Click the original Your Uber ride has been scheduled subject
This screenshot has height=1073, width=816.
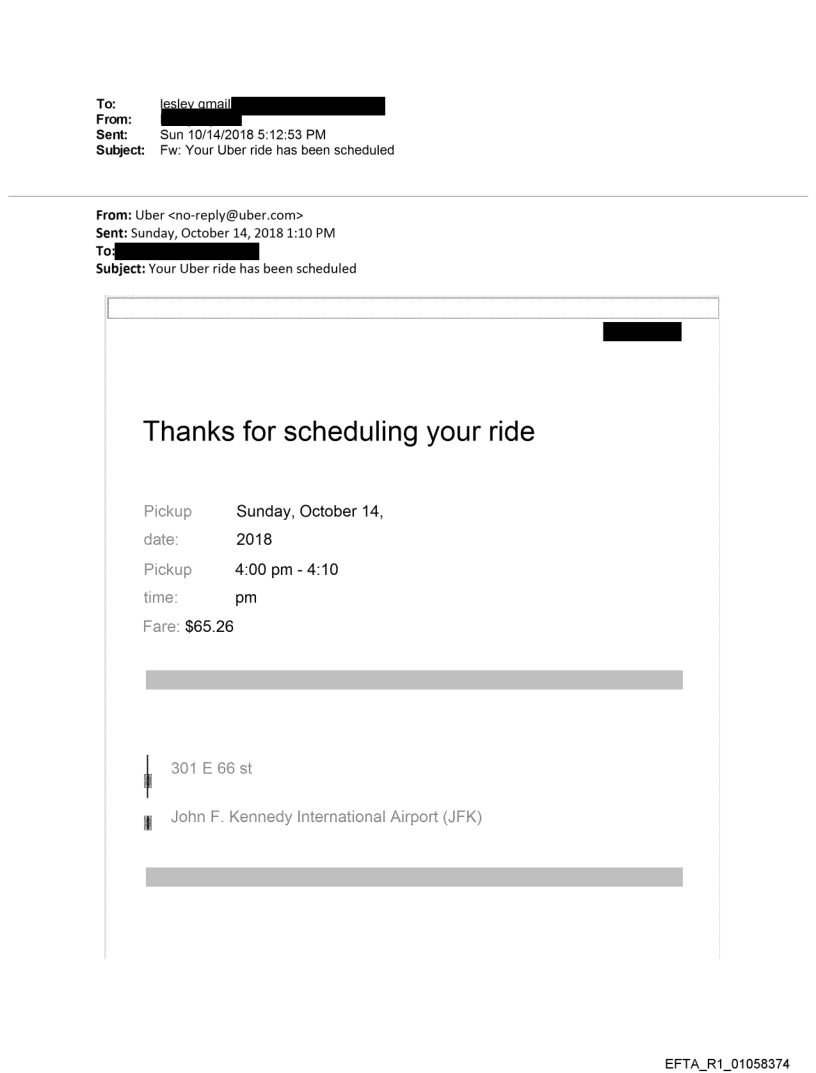click(x=252, y=267)
